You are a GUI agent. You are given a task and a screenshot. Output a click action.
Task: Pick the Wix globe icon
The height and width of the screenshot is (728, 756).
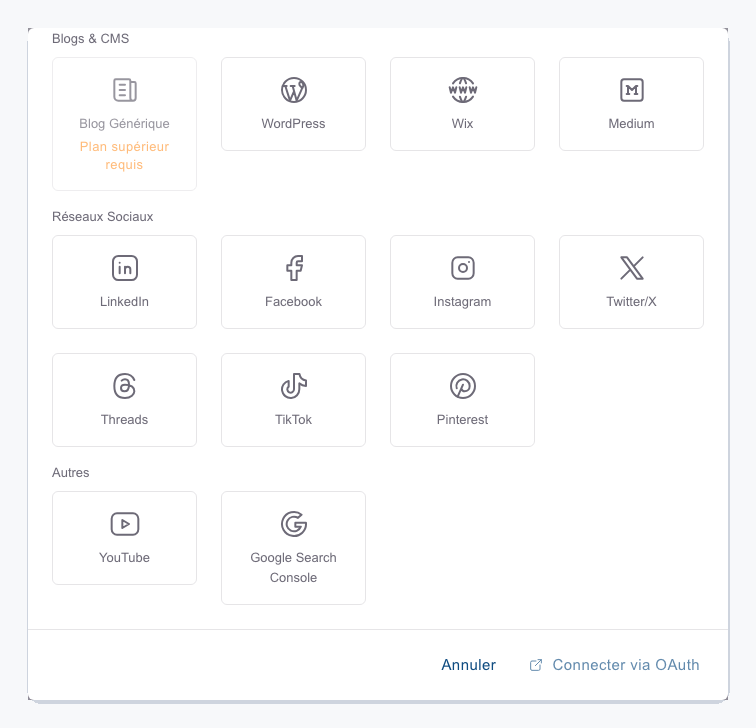[462, 90]
